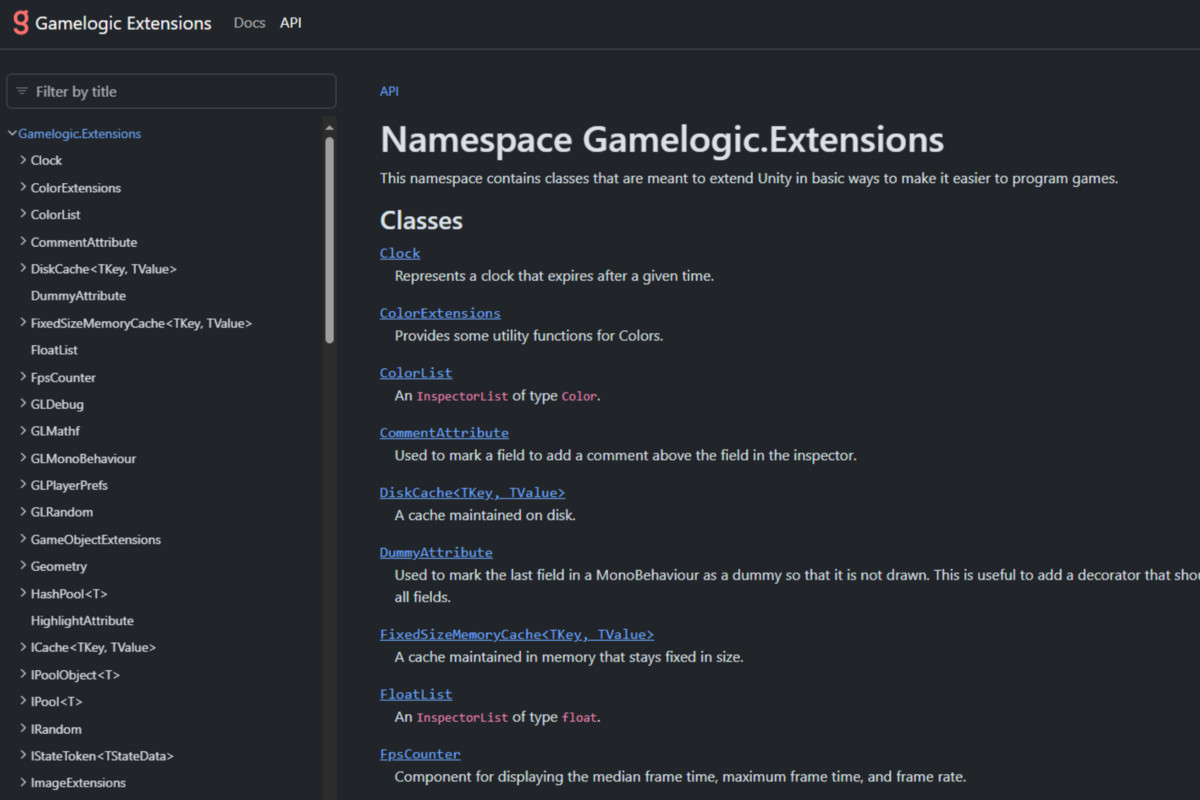The height and width of the screenshot is (800, 1200).
Task: Open the Gamelogic Extensions logo home link
Action: click(x=20, y=22)
